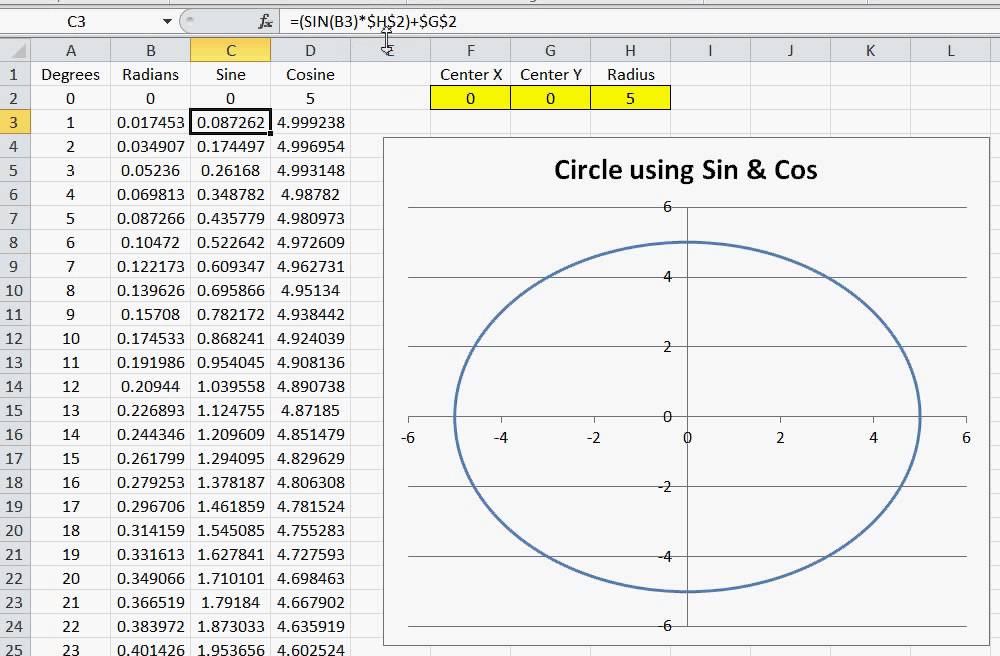Open the Name Box dropdown arrow
Viewport: 1000px width, 656px height.
[x=167, y=22]
